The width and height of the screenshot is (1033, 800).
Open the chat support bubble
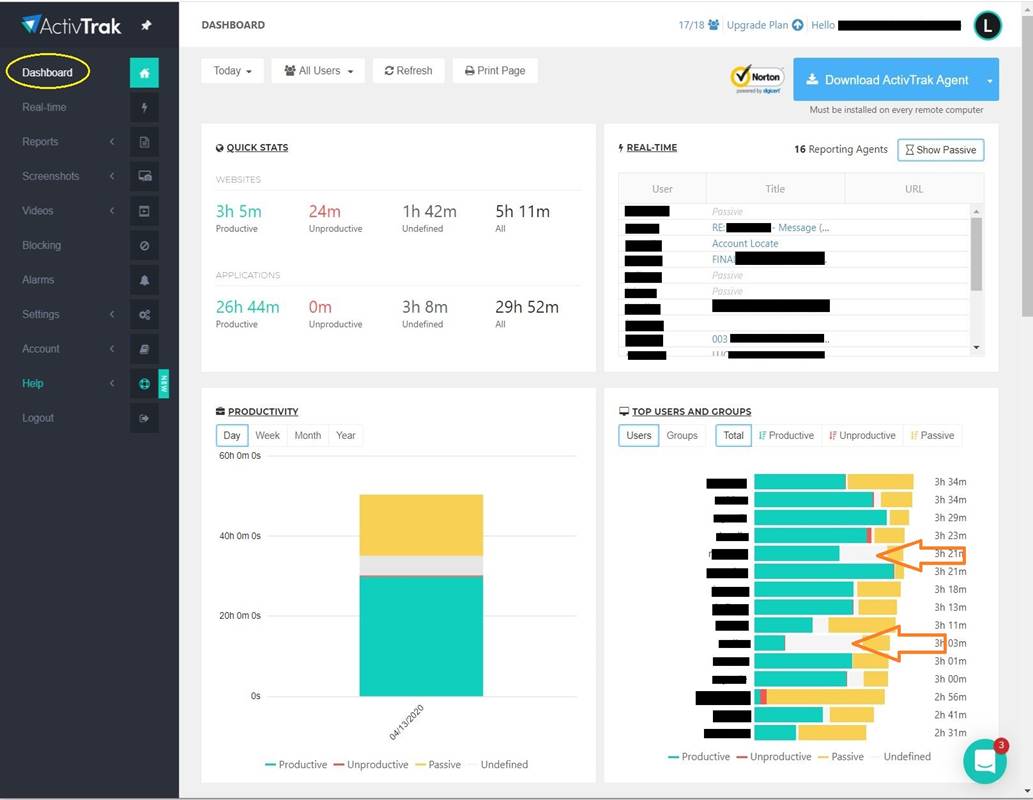tap(984, 761)
